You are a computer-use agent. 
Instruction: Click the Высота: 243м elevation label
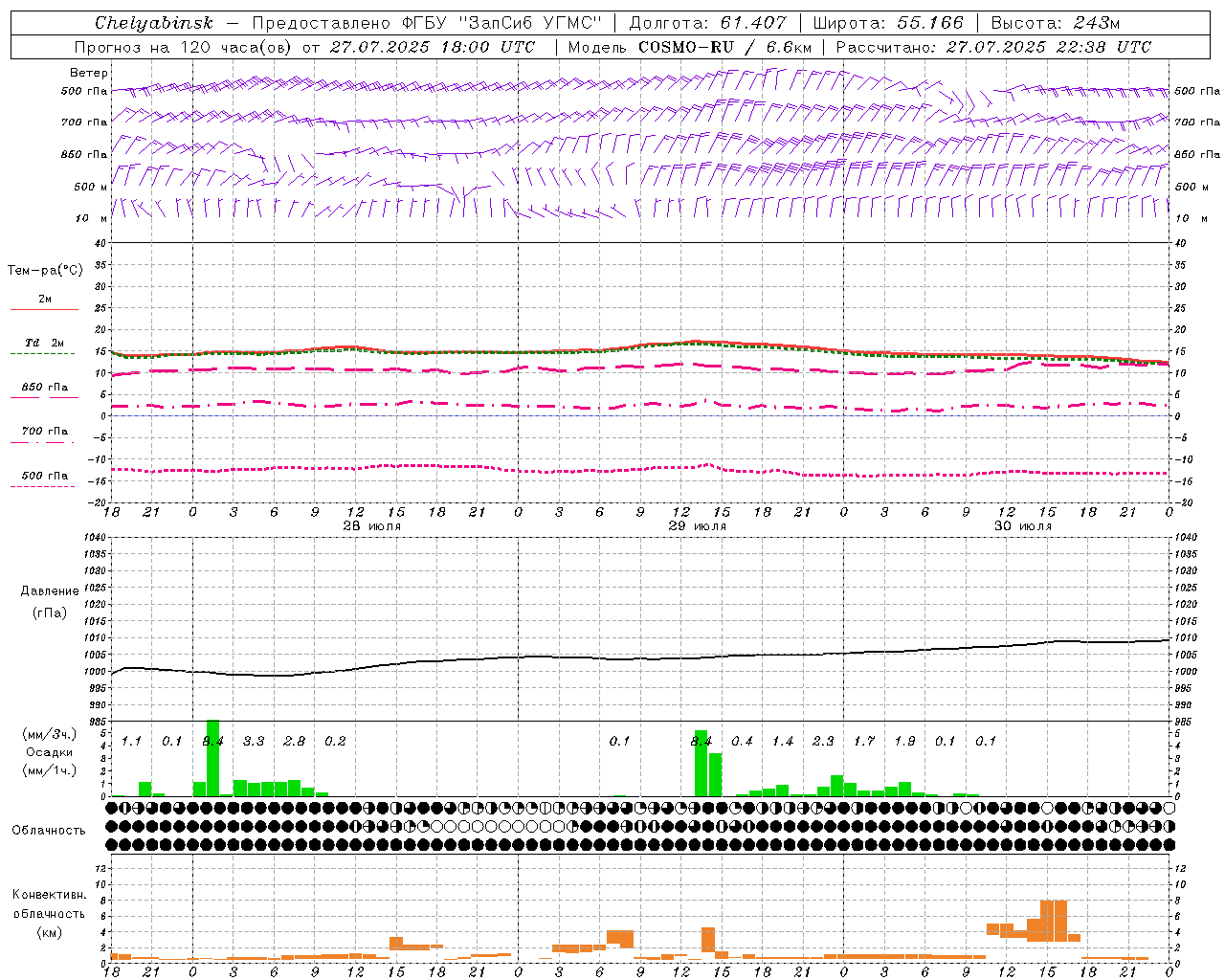tap(1055, 23)
